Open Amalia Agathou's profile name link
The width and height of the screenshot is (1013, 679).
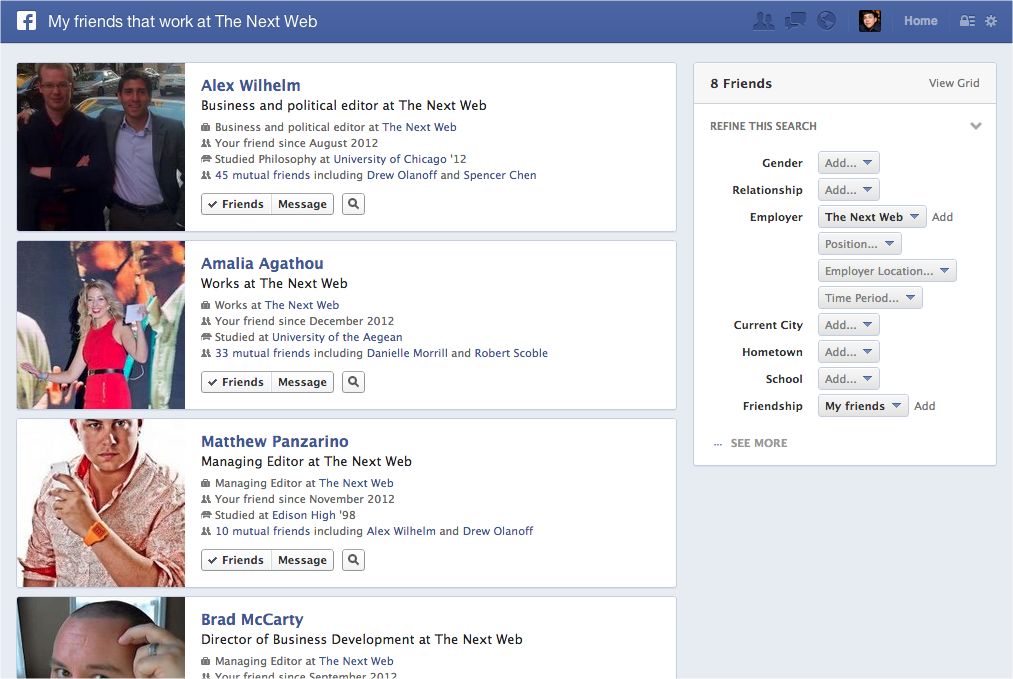pyautogui.click(x=262, y=264)
